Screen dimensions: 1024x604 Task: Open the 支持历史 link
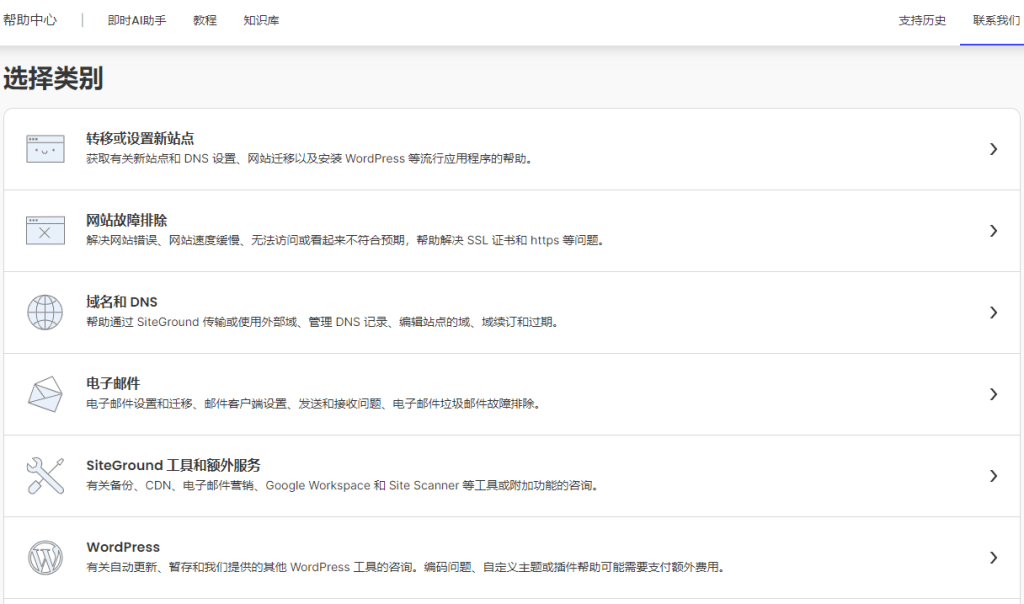[920, 19]
